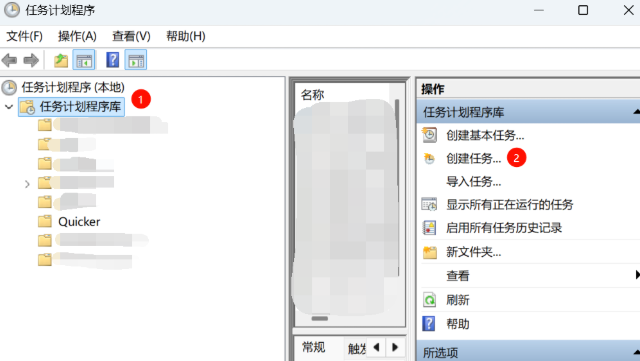Viewport: 640px width, 361px height.
Task: Open the 帮助(H) menu
Action: (186, 36)
